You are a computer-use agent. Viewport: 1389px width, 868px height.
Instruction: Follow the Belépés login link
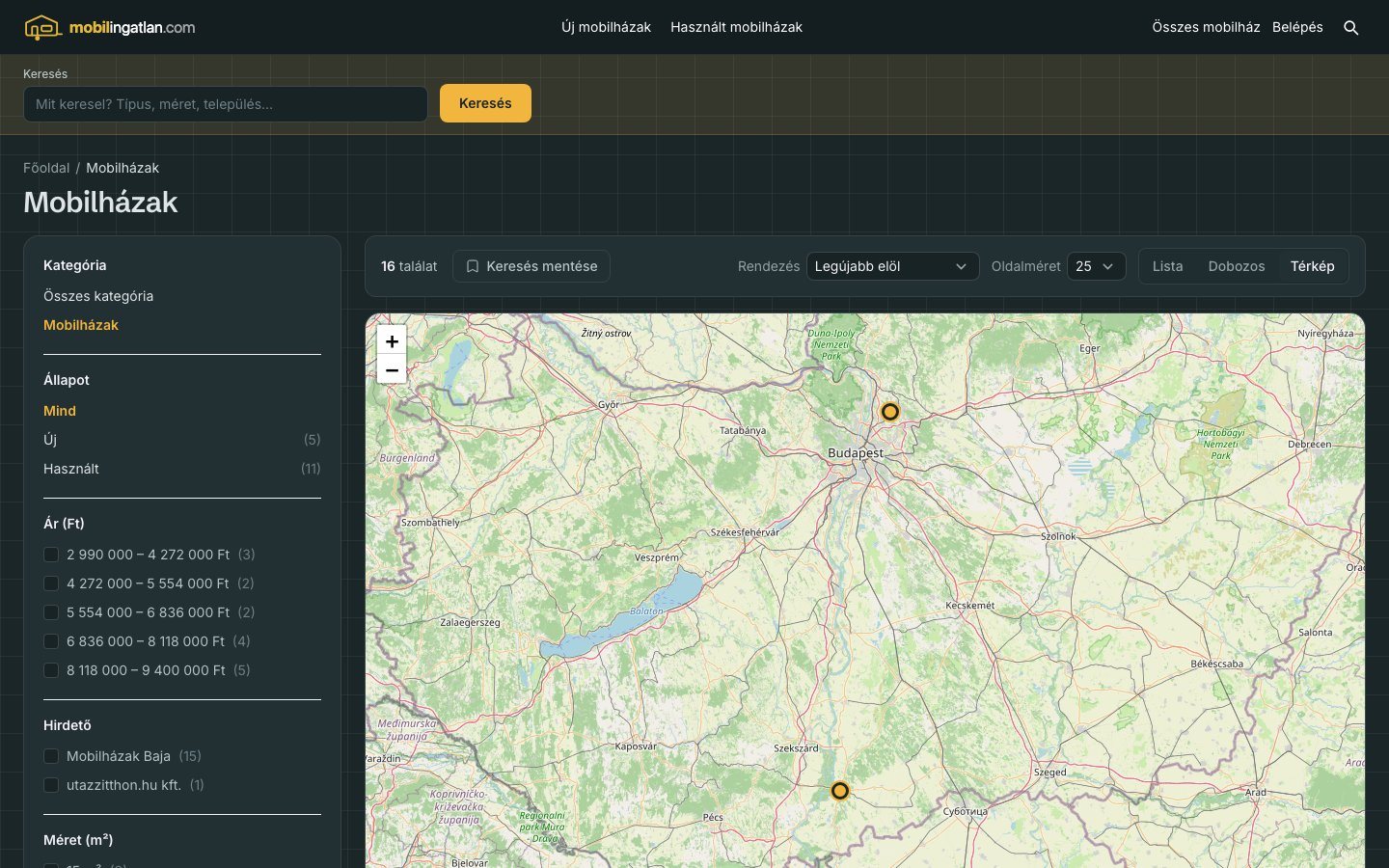[x=1297, y=27]
